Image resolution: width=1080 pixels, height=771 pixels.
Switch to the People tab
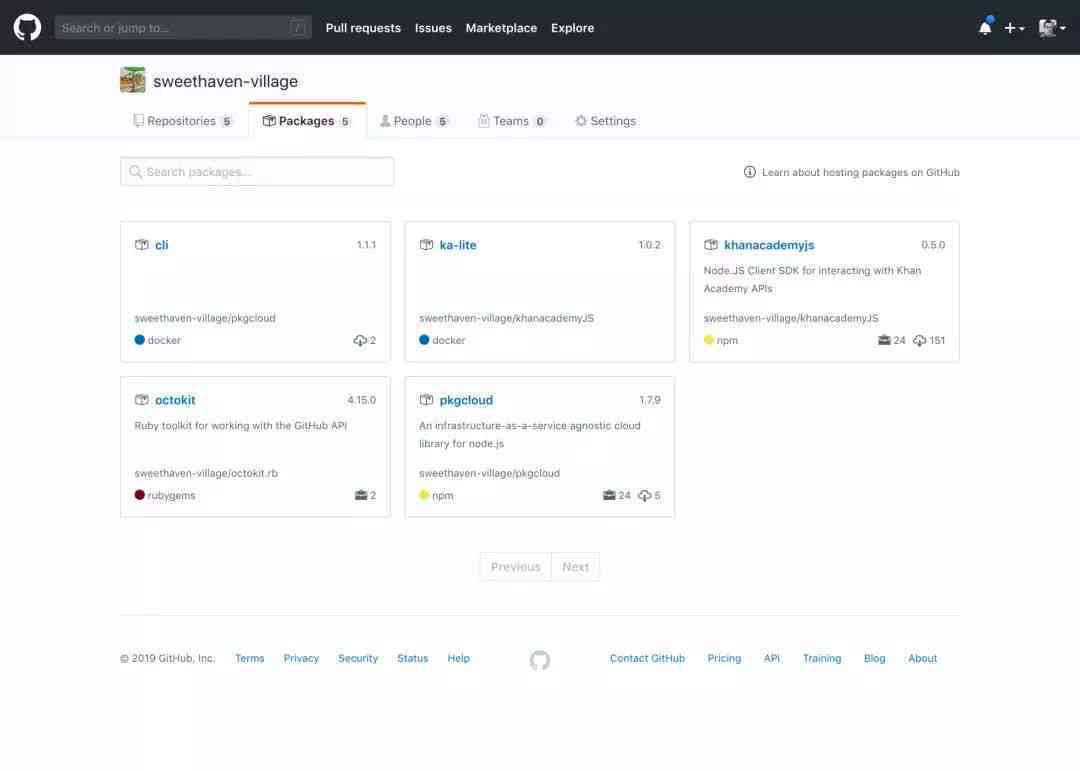click(x=414, y=121)
